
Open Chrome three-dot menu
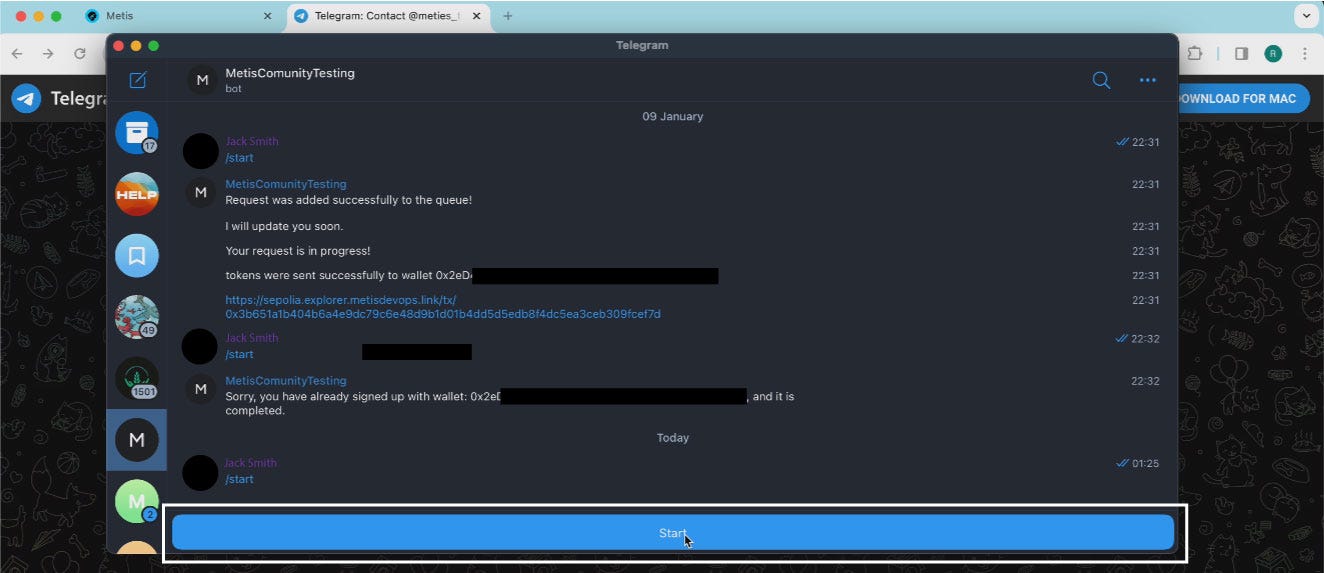1305,54
